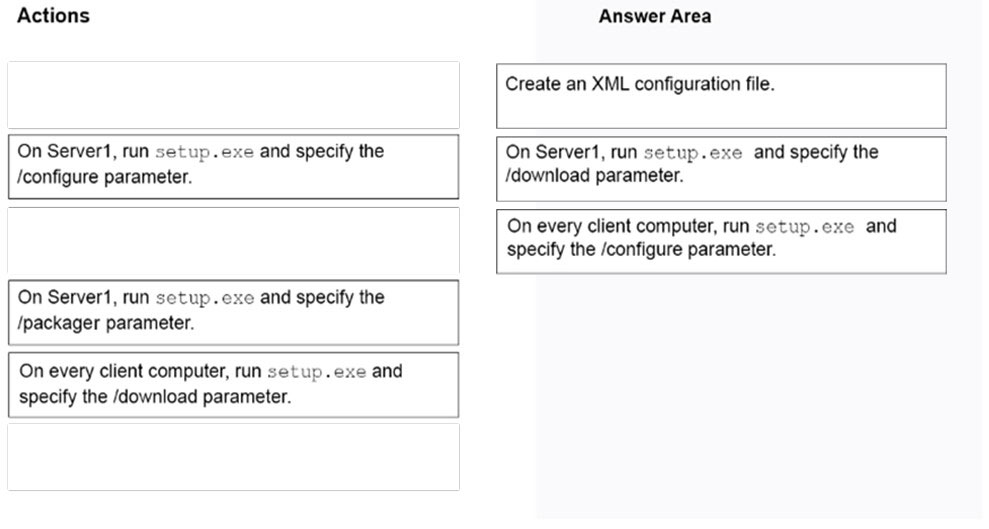Screen dimensions: 989x529
Task: Select client computer /configure parameter answer step
Action: pos(721,241)
